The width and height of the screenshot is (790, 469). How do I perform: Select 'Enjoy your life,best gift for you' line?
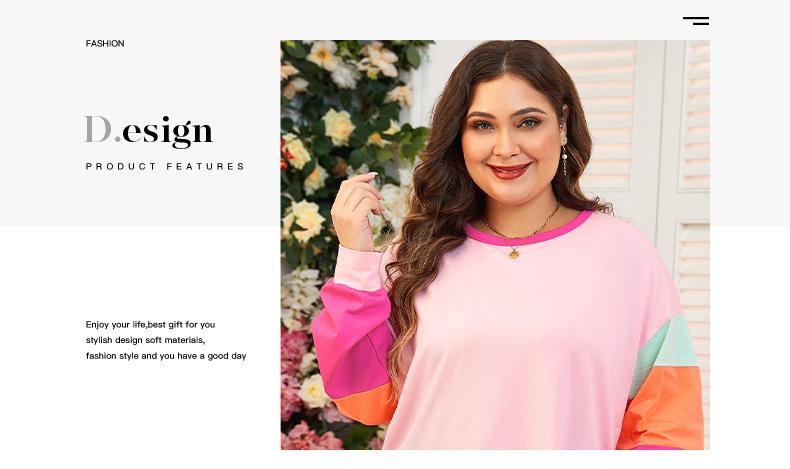point(150,324)
